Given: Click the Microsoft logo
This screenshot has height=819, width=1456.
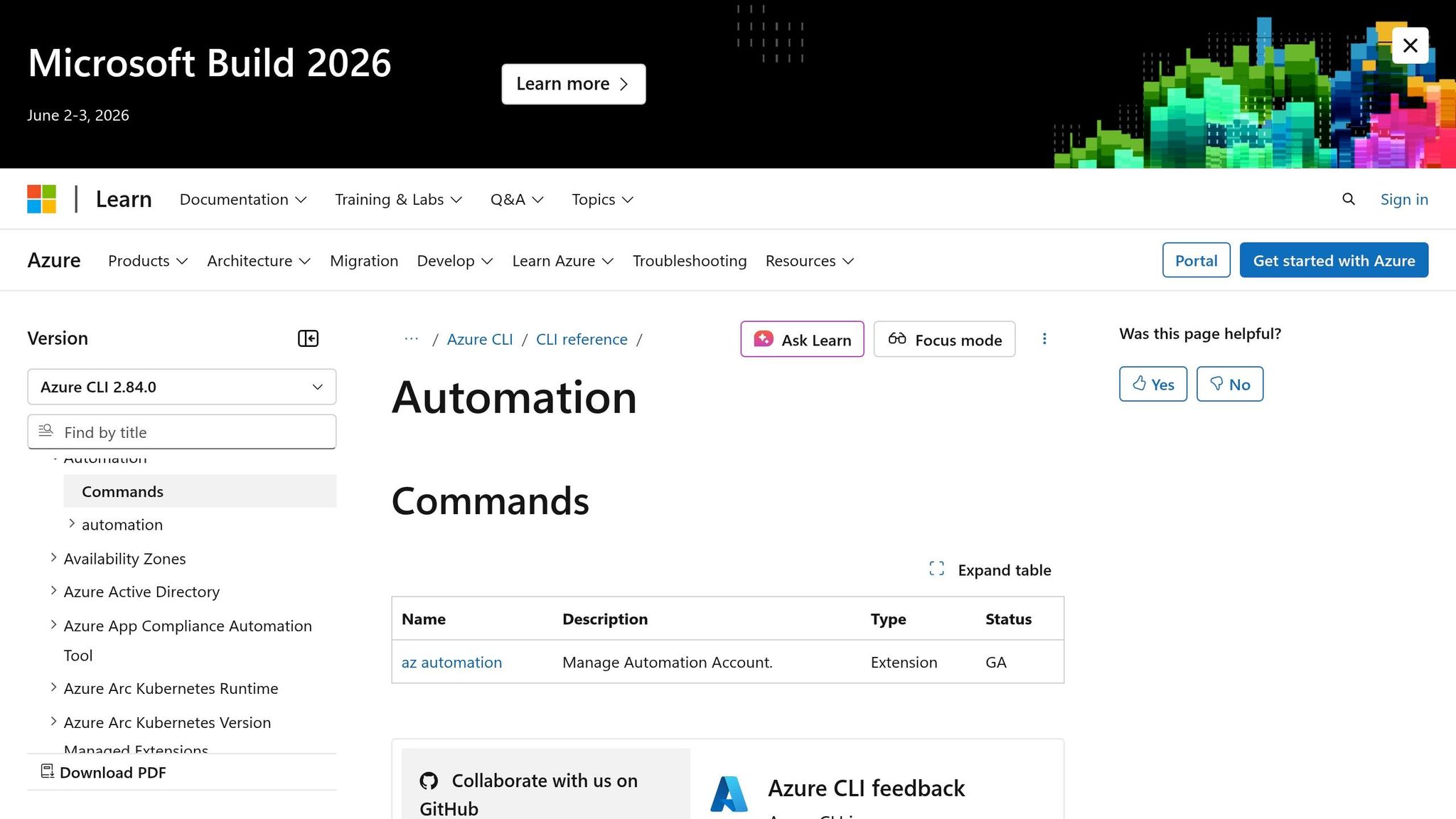Looking at the screenshot, I should coord(41,199).
